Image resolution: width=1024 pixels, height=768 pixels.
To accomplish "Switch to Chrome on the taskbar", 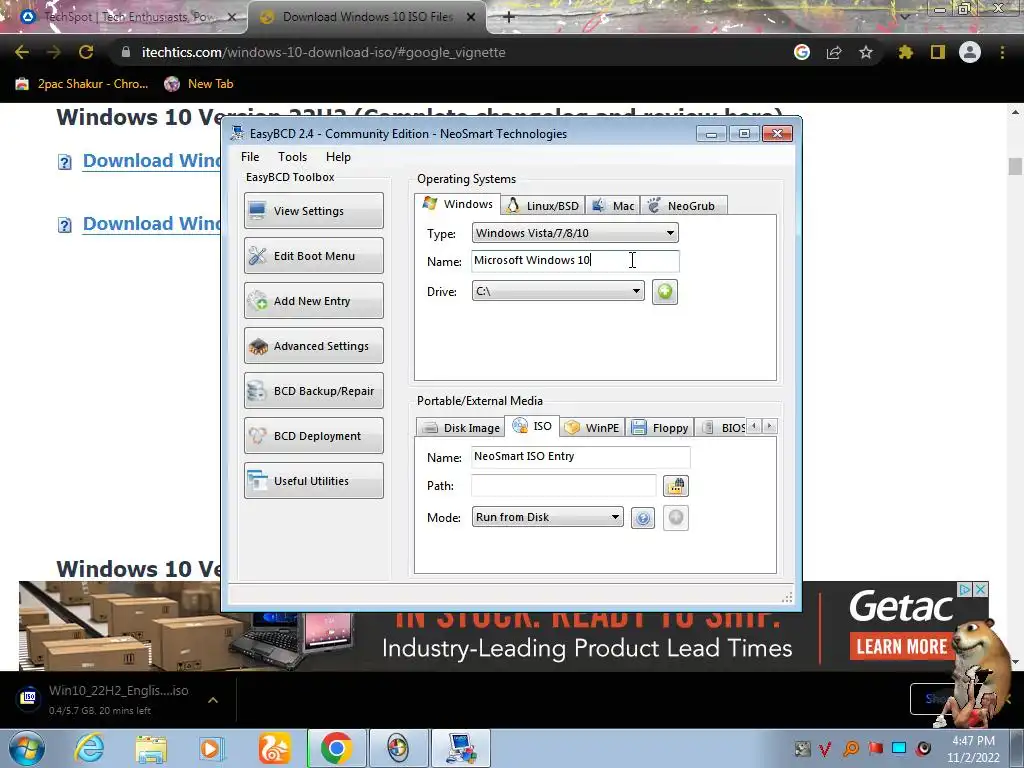I will (336, 748).
